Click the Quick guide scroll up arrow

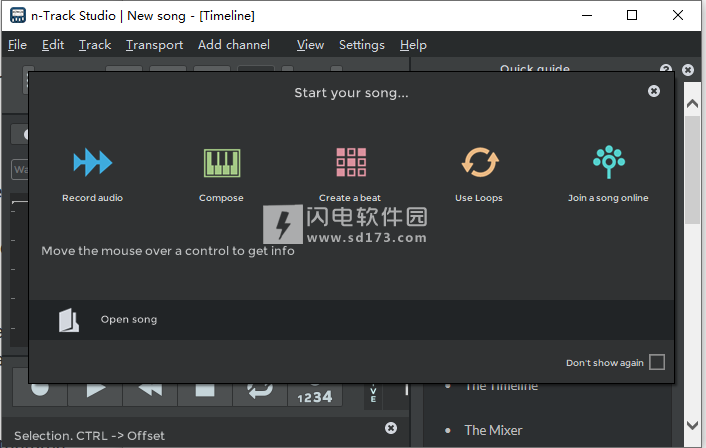coord(692,104)
